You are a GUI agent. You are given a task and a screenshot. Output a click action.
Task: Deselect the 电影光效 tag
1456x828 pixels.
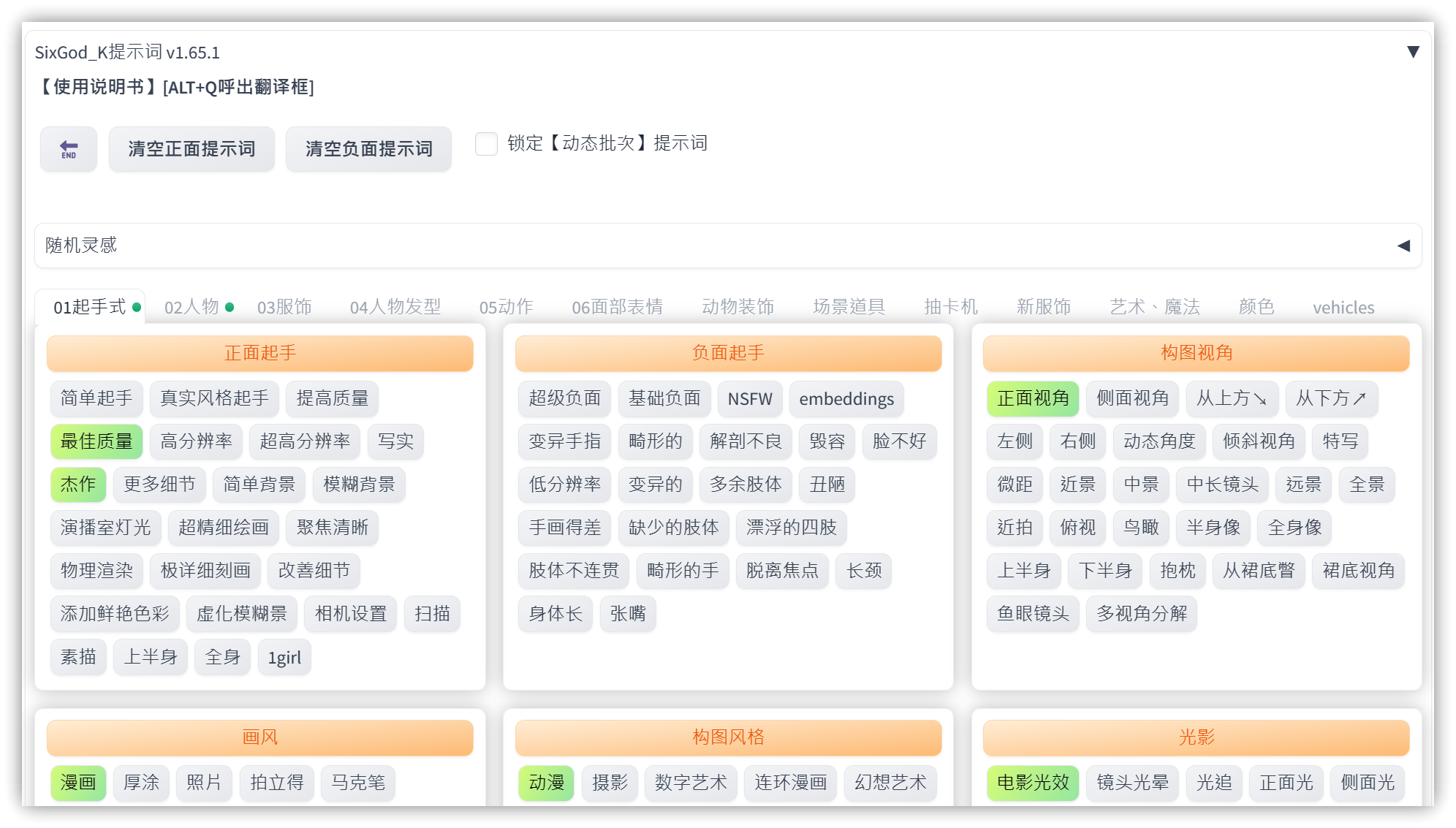tap(1032, 783)
